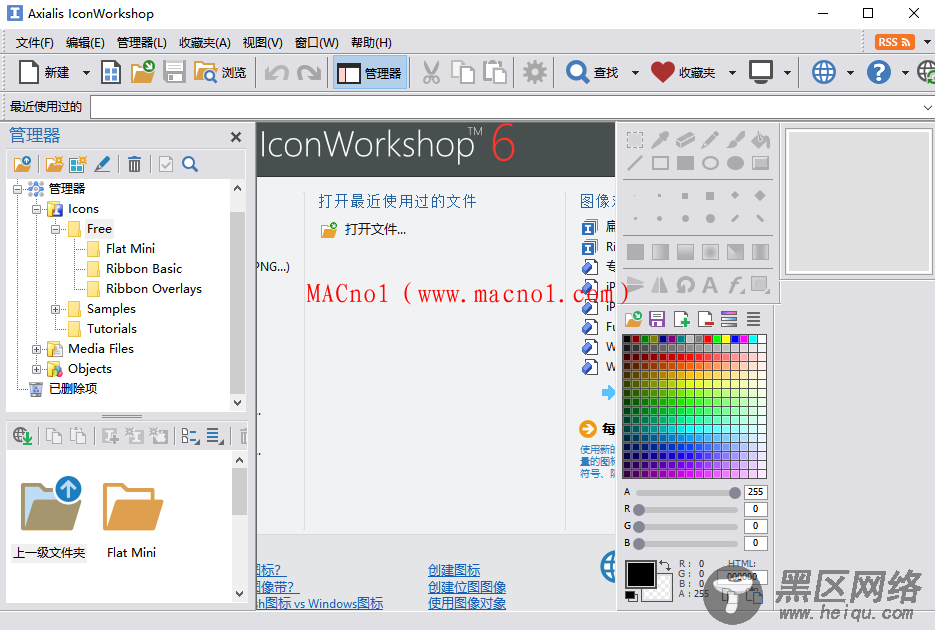Click the Copy icon in main toolbar

point(463,73)
